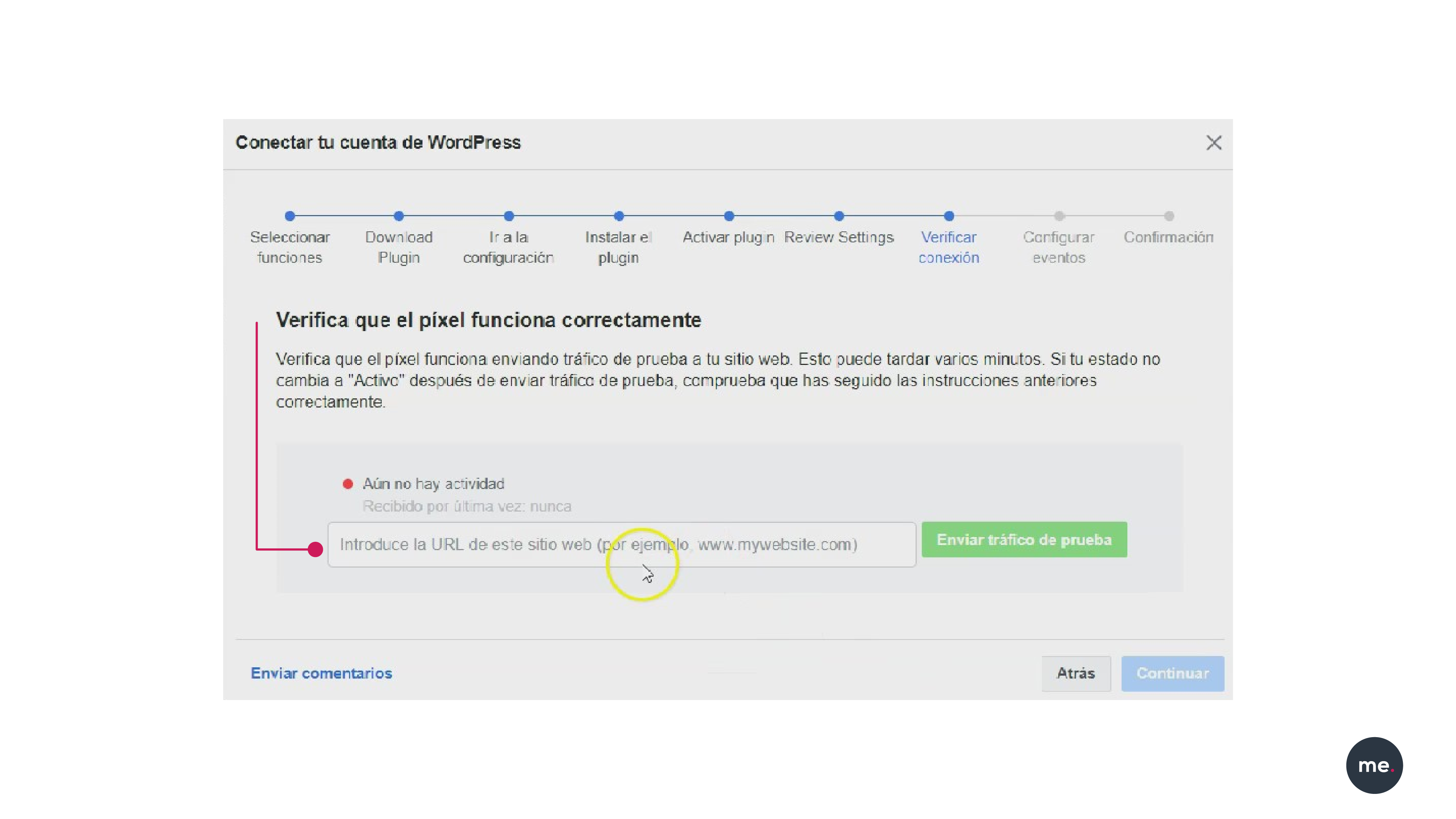Screen dimensions: 1456x819
Task: Select the Activar plugin step dot
Action: [x=729, y=216]
